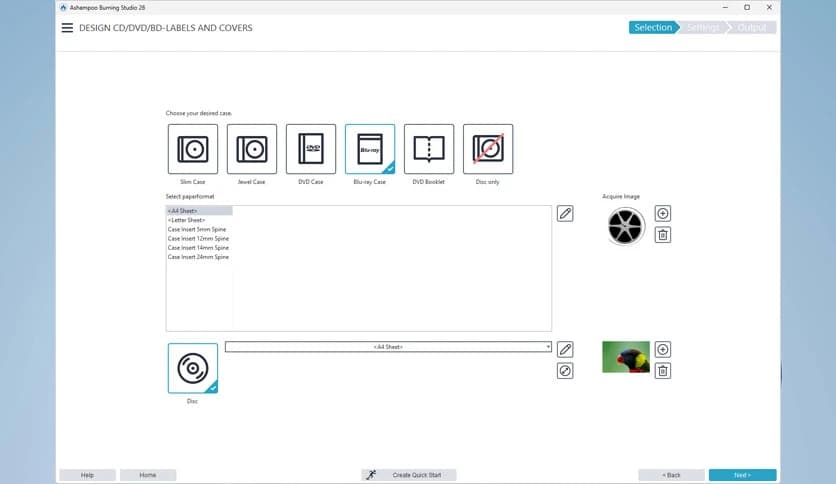Minimize the Burning Studio window
Image resolution: width=836 pixels, height=484 pixels.
(x=725, y=7)
